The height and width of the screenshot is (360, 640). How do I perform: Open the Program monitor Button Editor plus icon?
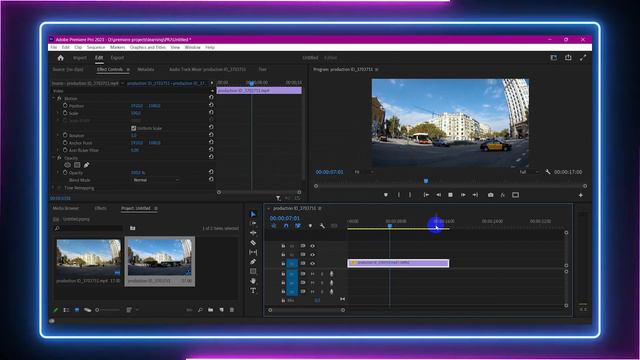click(580, 195)
